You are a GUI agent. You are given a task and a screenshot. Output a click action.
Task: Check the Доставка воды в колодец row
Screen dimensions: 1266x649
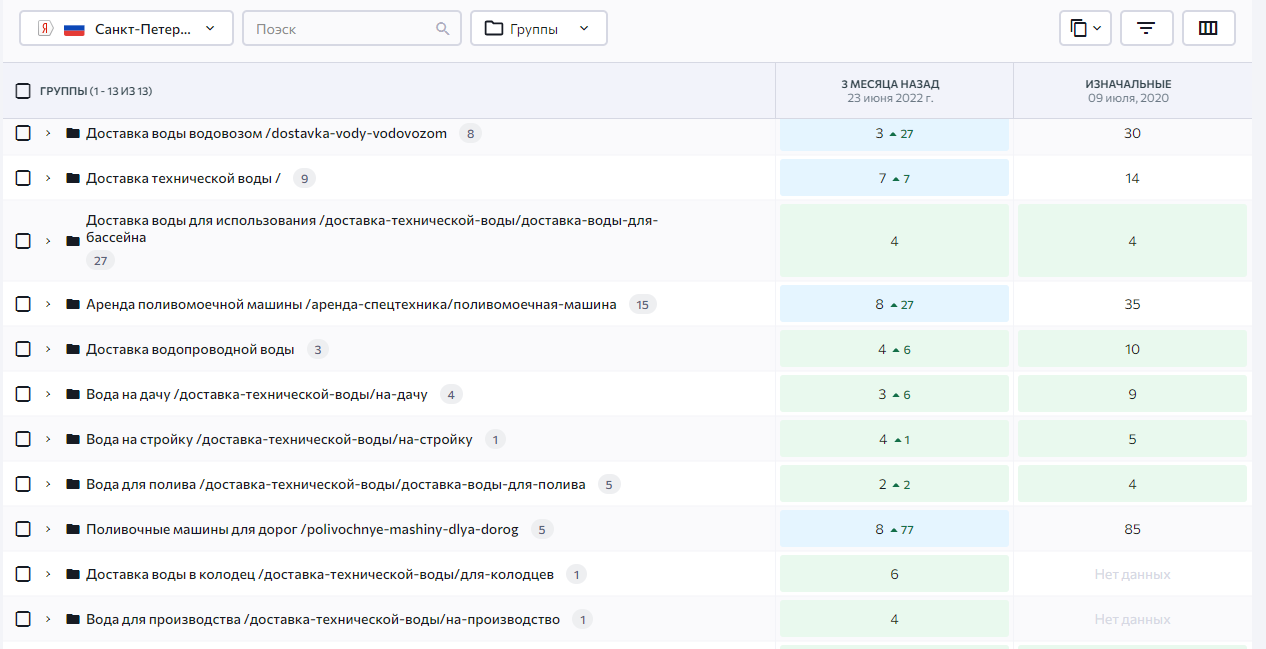pyautogui.click(x=23, y=574)
